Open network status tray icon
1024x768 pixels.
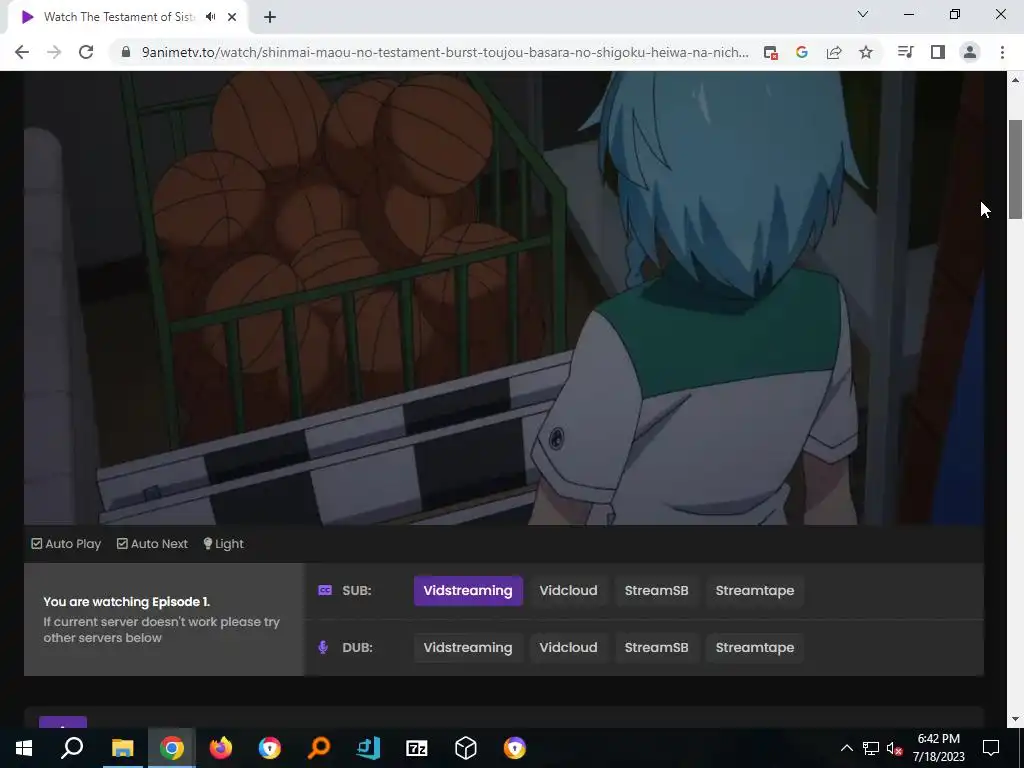[871, 748]
